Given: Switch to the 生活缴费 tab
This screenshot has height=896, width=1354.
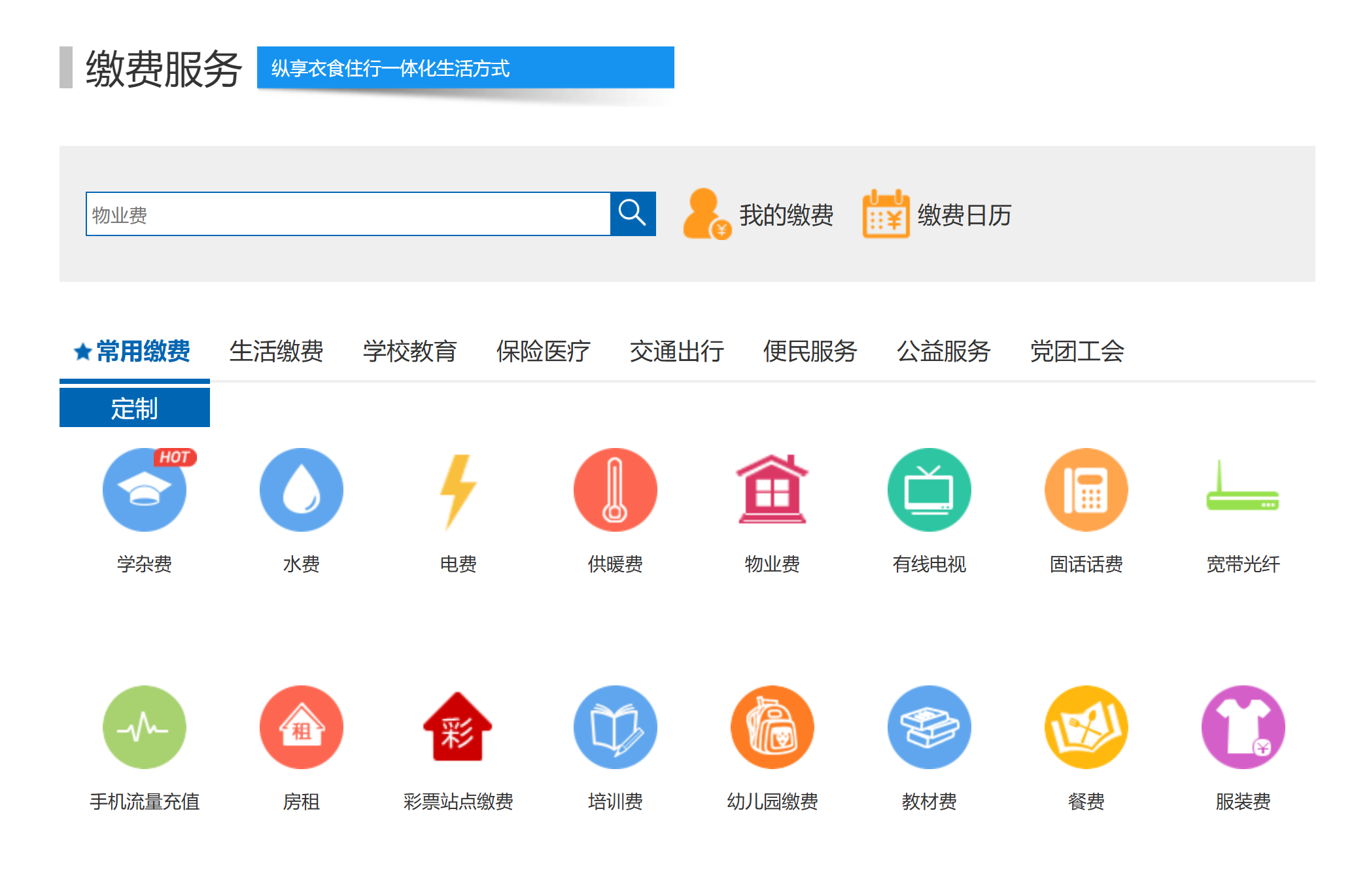Looking at the screenshot, I should [276, 351].
